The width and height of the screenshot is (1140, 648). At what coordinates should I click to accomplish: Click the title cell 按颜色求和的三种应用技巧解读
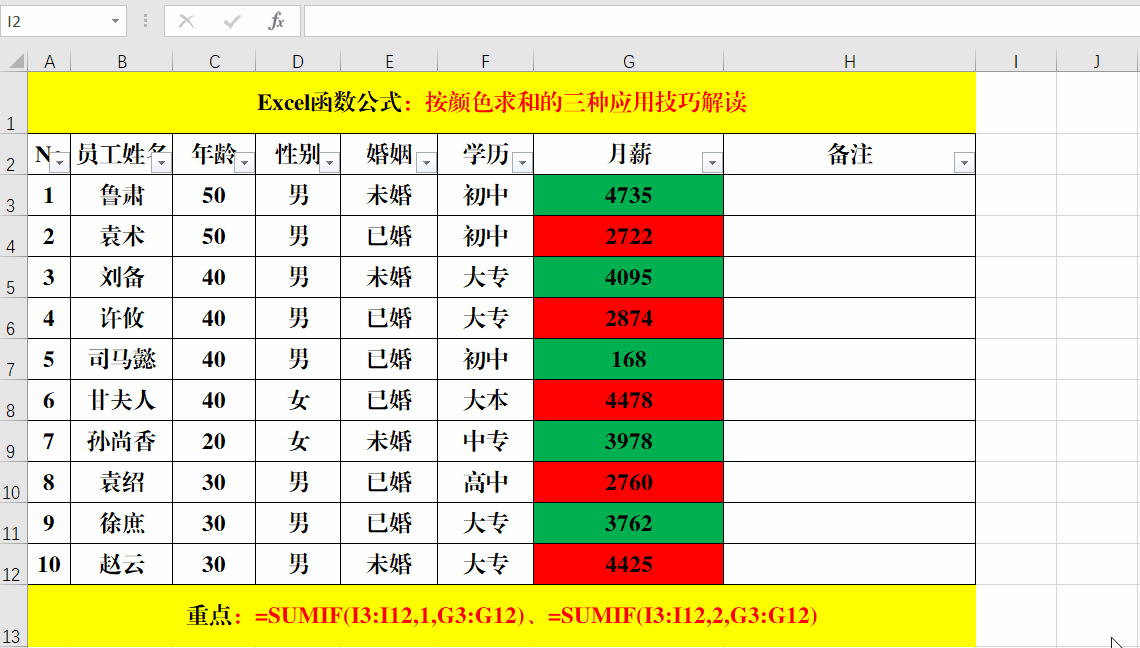tap(502, 103)
